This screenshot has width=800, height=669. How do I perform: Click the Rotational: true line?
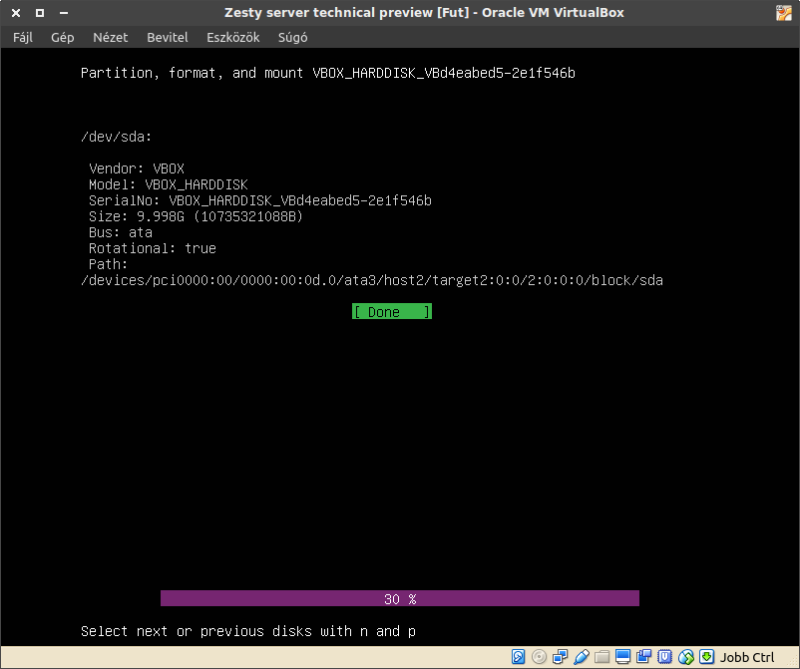coord(153,248)
